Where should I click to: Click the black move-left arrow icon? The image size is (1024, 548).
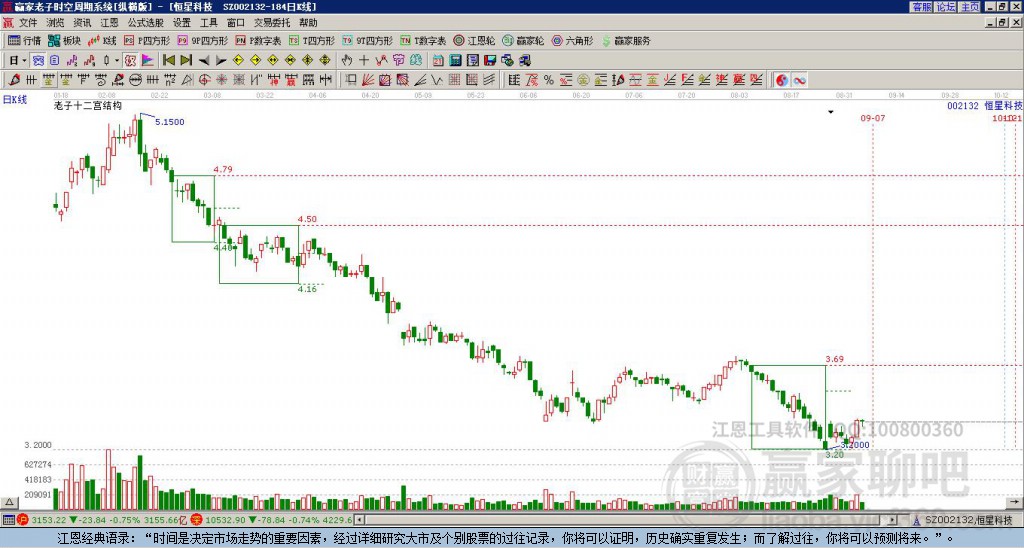pyautogui.click(x=204, y=60)
